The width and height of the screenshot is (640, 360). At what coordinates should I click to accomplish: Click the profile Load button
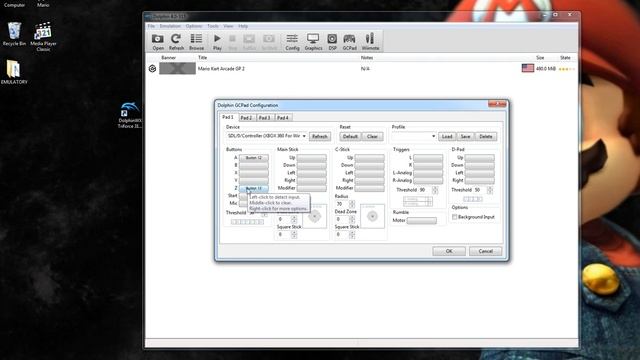[447, 136]
